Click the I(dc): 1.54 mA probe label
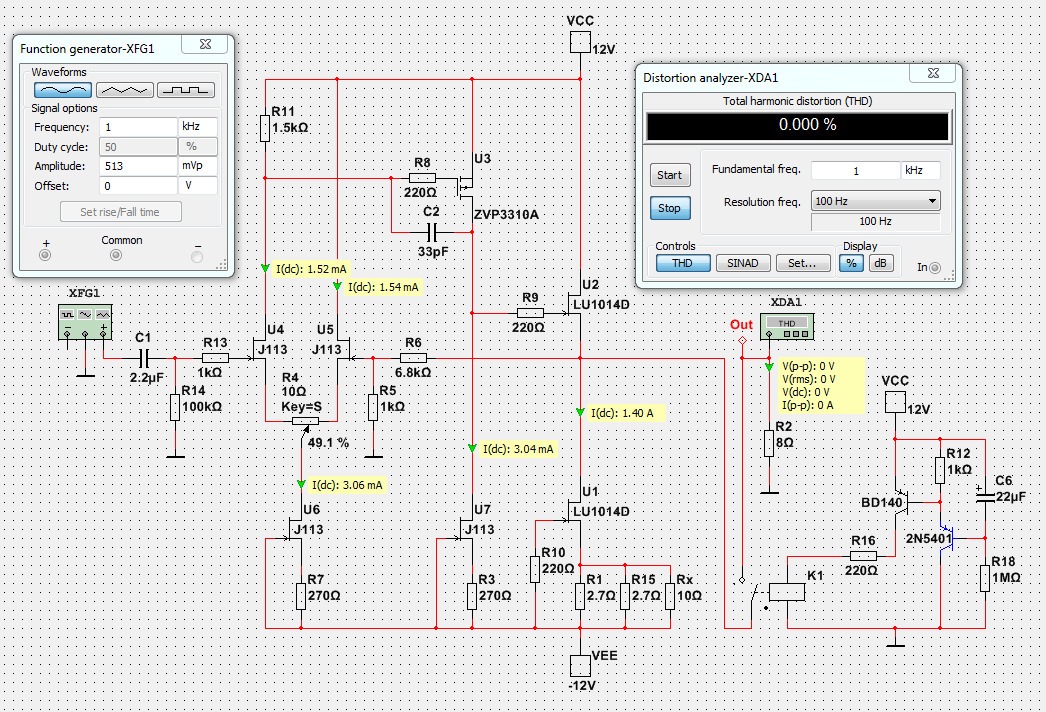The height and width of the screenshot is (712, 1046). click(384, 287)
